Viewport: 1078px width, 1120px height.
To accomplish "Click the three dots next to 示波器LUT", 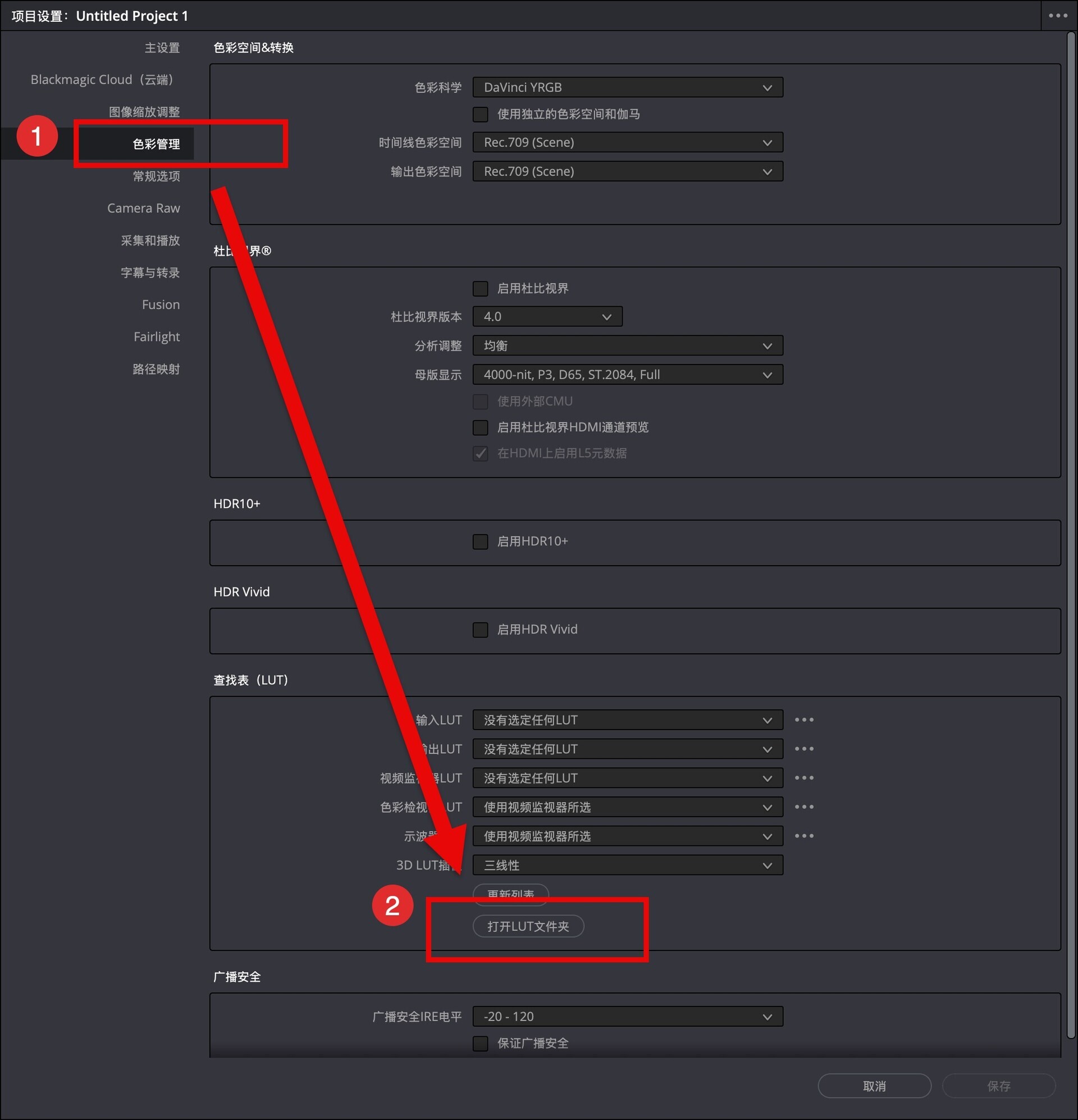I will [804, 836].
